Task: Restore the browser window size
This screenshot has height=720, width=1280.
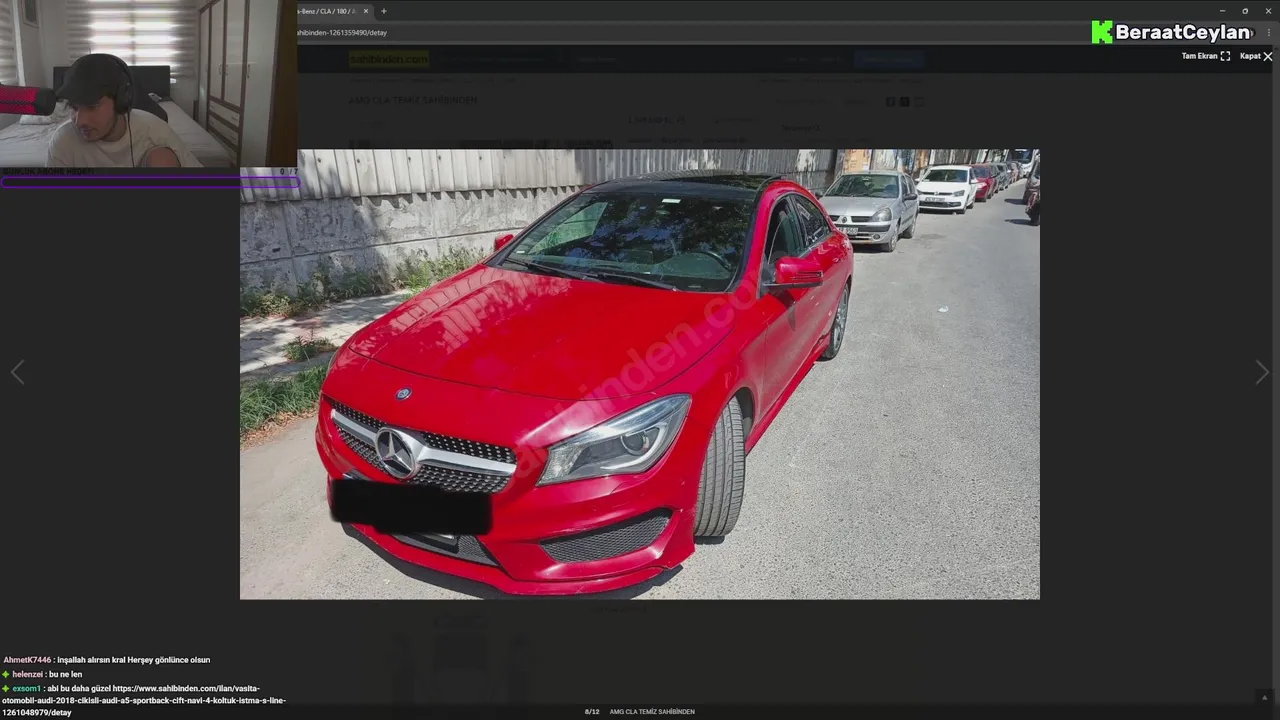Action: point(1245,11)
